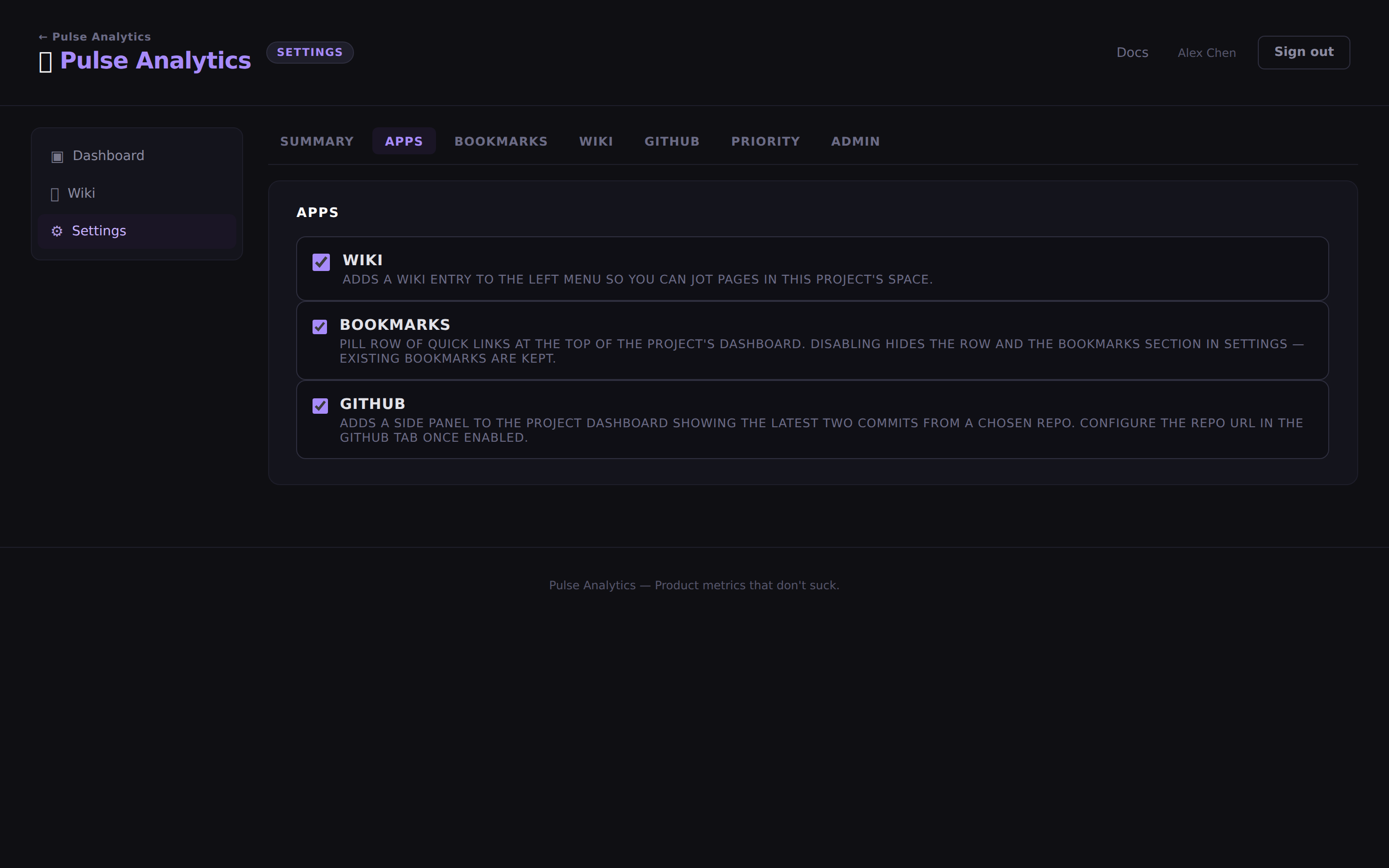Click the BOOKMARKS app title label

pyautogui.click(x=395, y=325)
